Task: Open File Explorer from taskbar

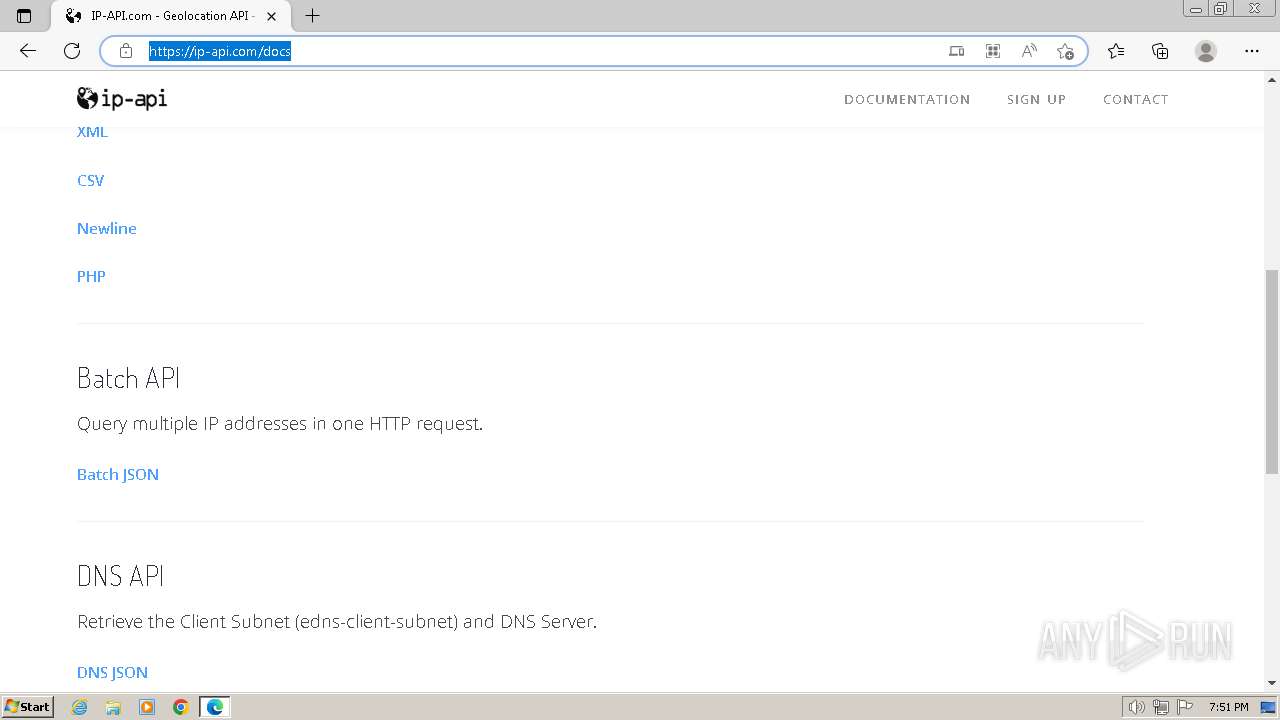Action: pyautogui.click(x=113, y=707)
